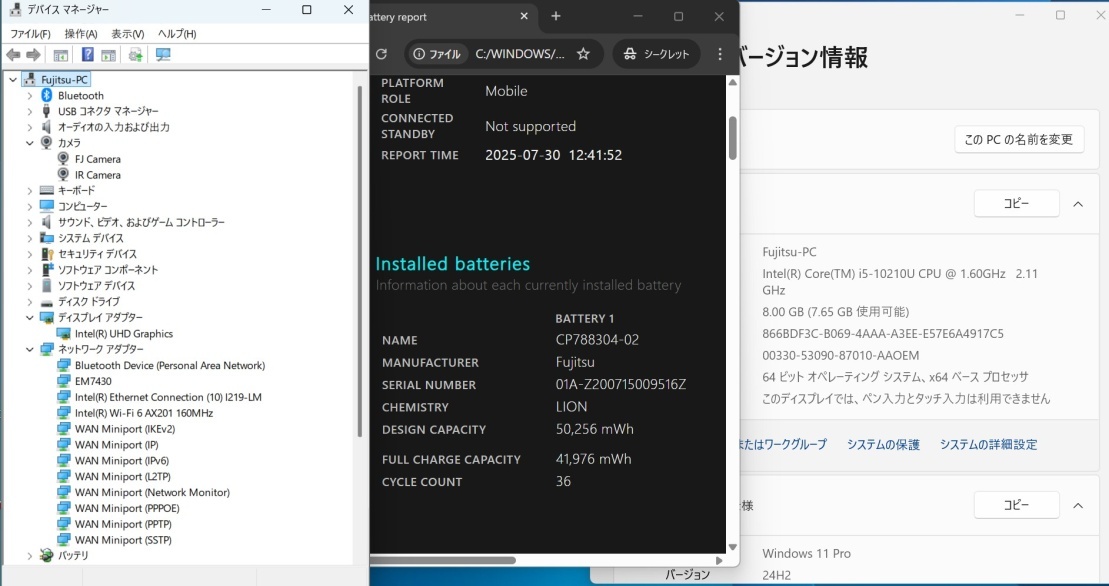Open the browser three-dot menu
1109x586 pixels.
[720, 54]
